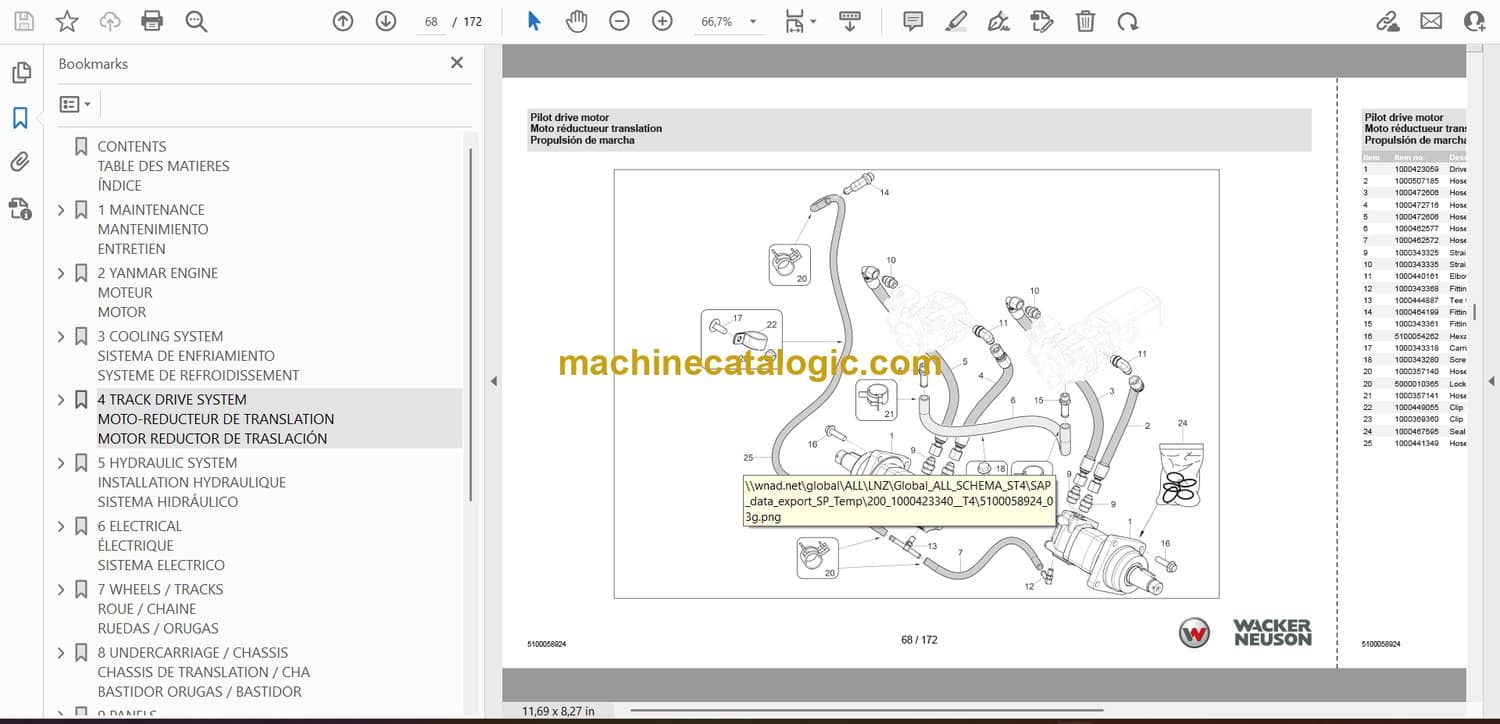This screenshot has width=1500, height=724.
Task: Close the Bookmarks panel
Action: (x=457, y=63)
